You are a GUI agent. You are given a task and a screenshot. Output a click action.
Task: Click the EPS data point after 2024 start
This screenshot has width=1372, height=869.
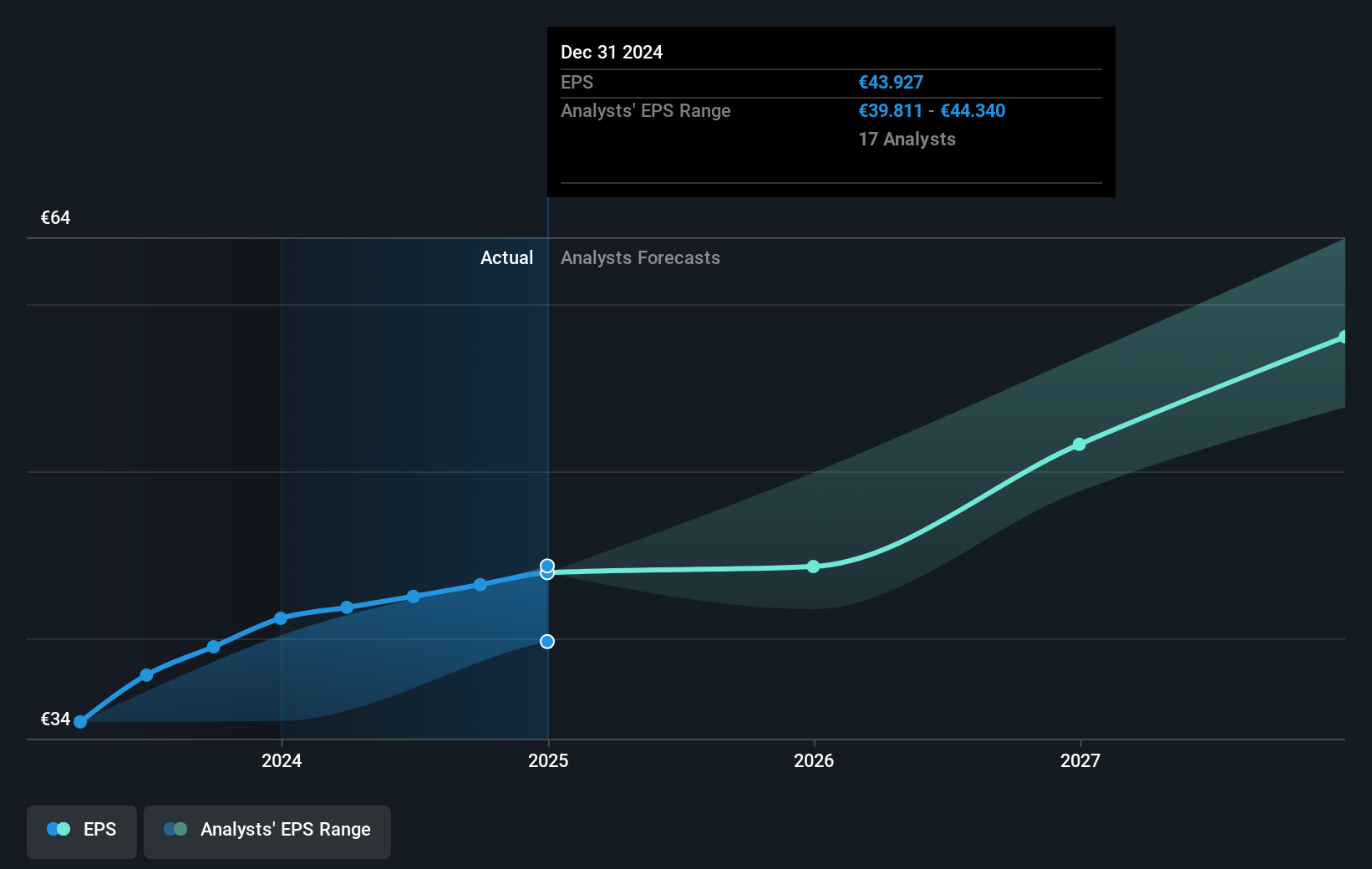pos(347,607)
